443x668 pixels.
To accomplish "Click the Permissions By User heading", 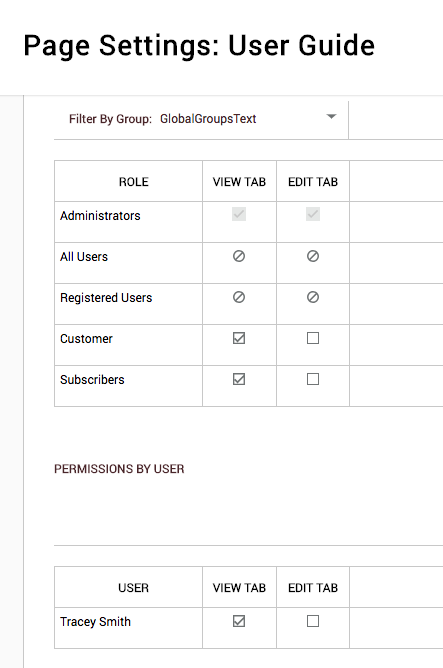I will [x=119, y=469].
